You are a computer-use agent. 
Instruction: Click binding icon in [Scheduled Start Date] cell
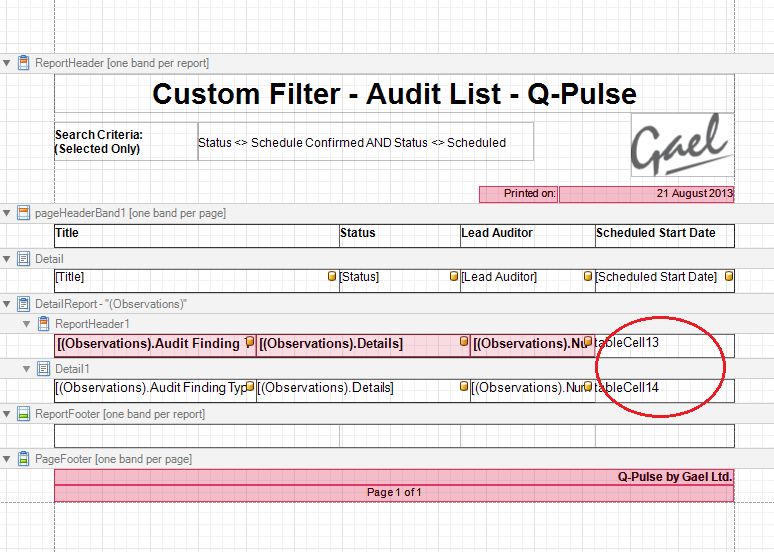click(729, 276)
